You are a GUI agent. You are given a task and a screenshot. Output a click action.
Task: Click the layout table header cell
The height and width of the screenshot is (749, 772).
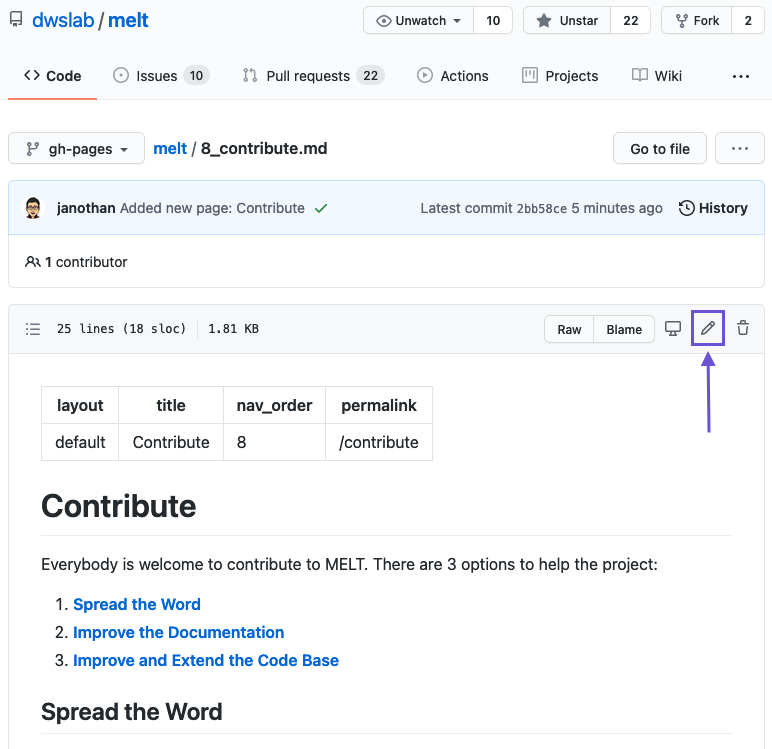point(80,405)
